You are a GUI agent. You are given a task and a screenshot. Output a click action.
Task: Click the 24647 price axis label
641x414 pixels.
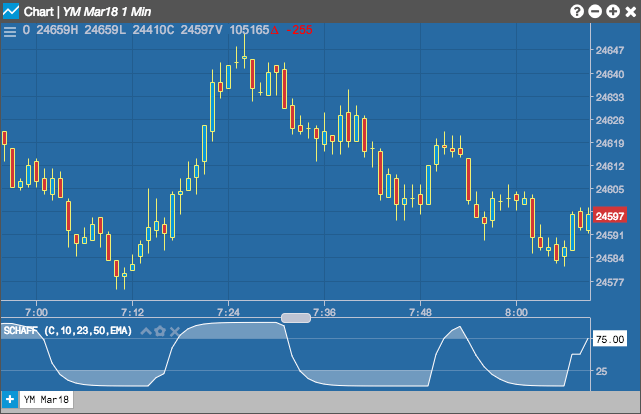610,50
